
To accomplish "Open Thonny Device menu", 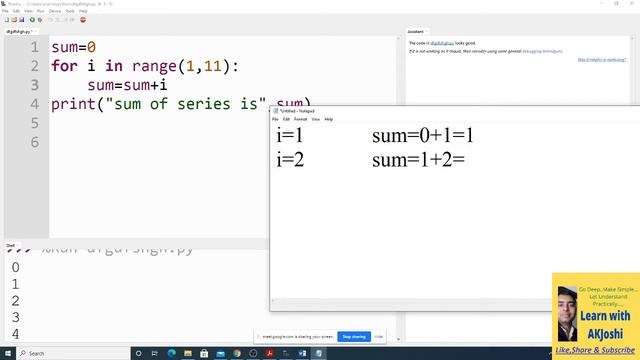I will (x=55, y=11).
